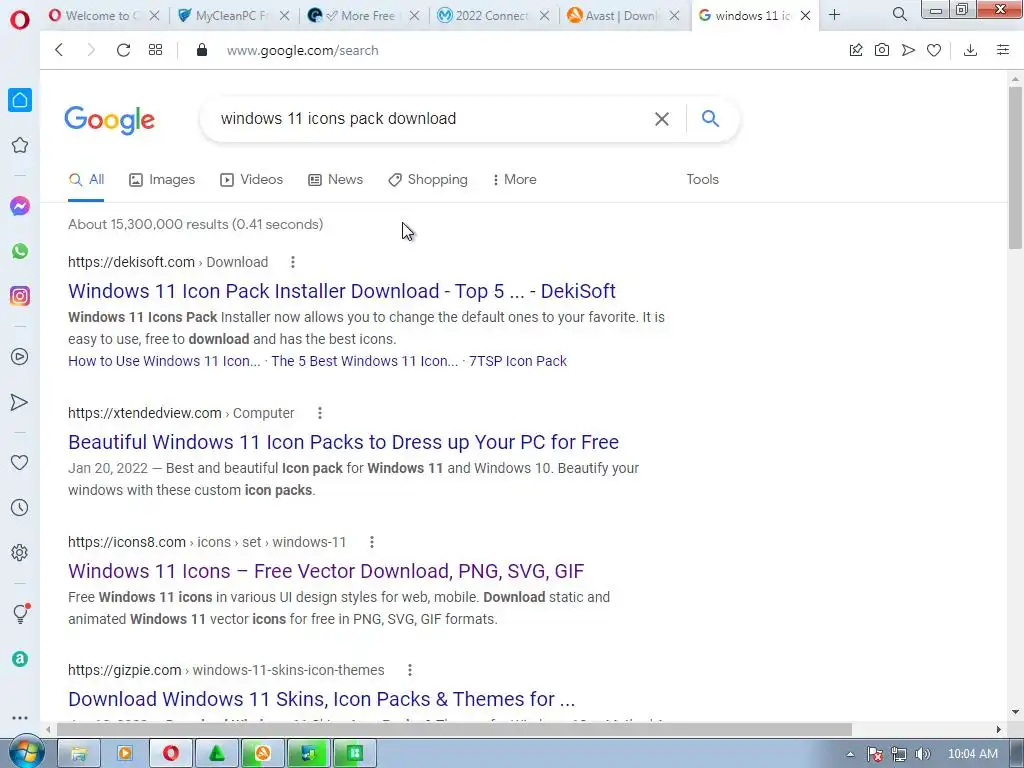Click the padlock site security icon
The height and width of the screenshot is (768, 1024).
point(202,50)
